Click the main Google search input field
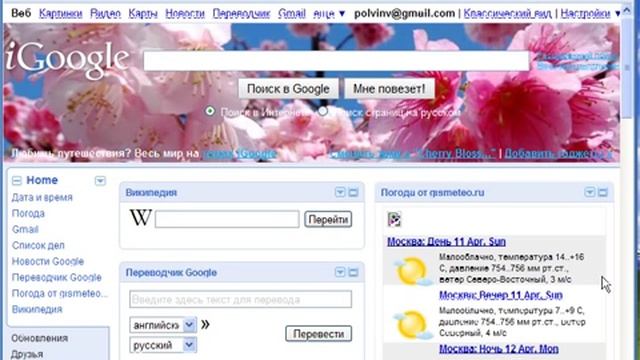 point(336,60)
